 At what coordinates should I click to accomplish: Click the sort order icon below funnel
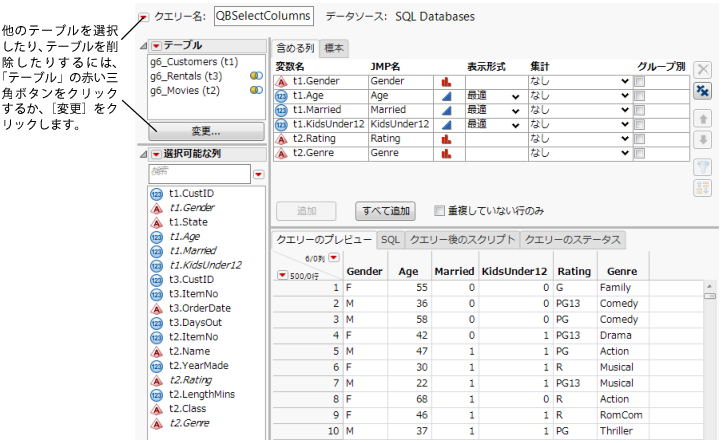pos(703,188)
